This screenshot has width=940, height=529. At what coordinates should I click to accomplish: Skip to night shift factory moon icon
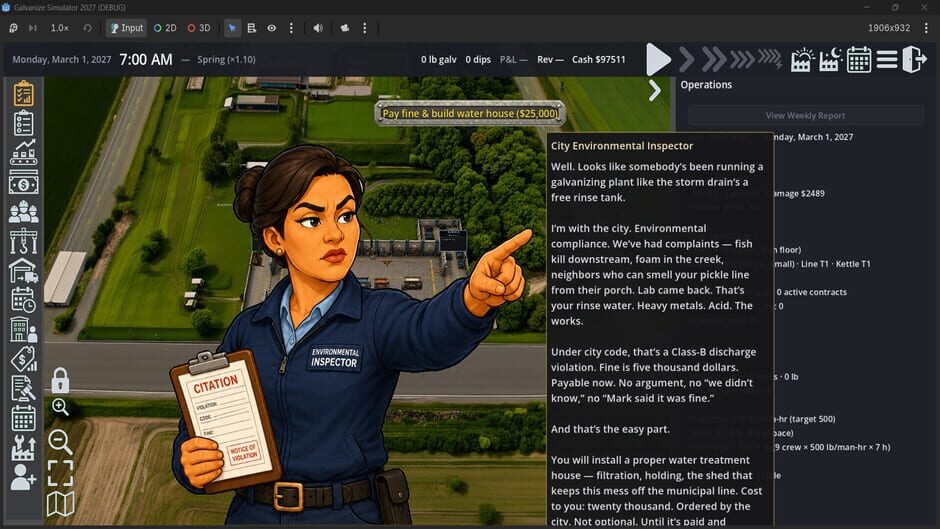830,59
